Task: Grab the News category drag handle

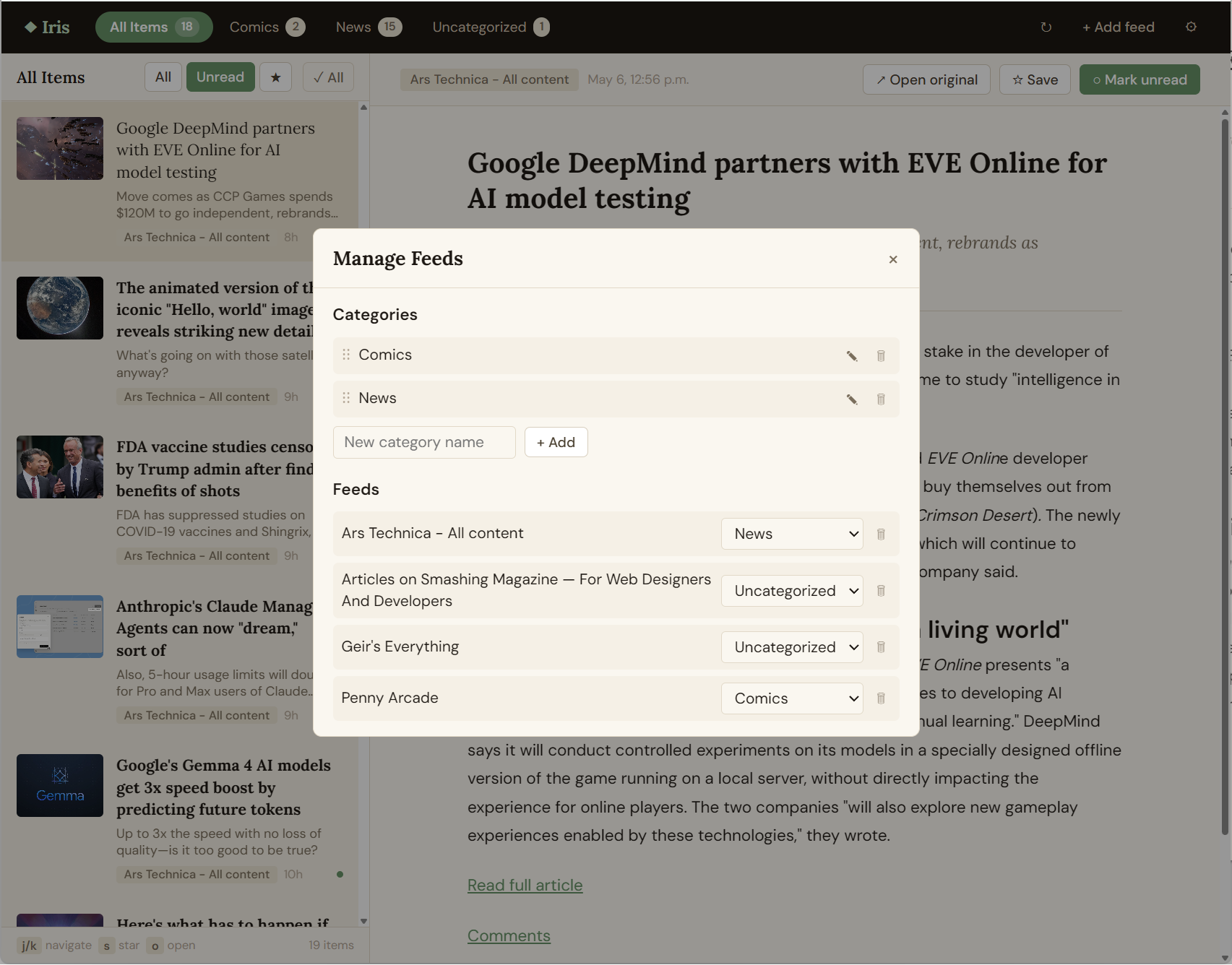Action: click(346, 398)
